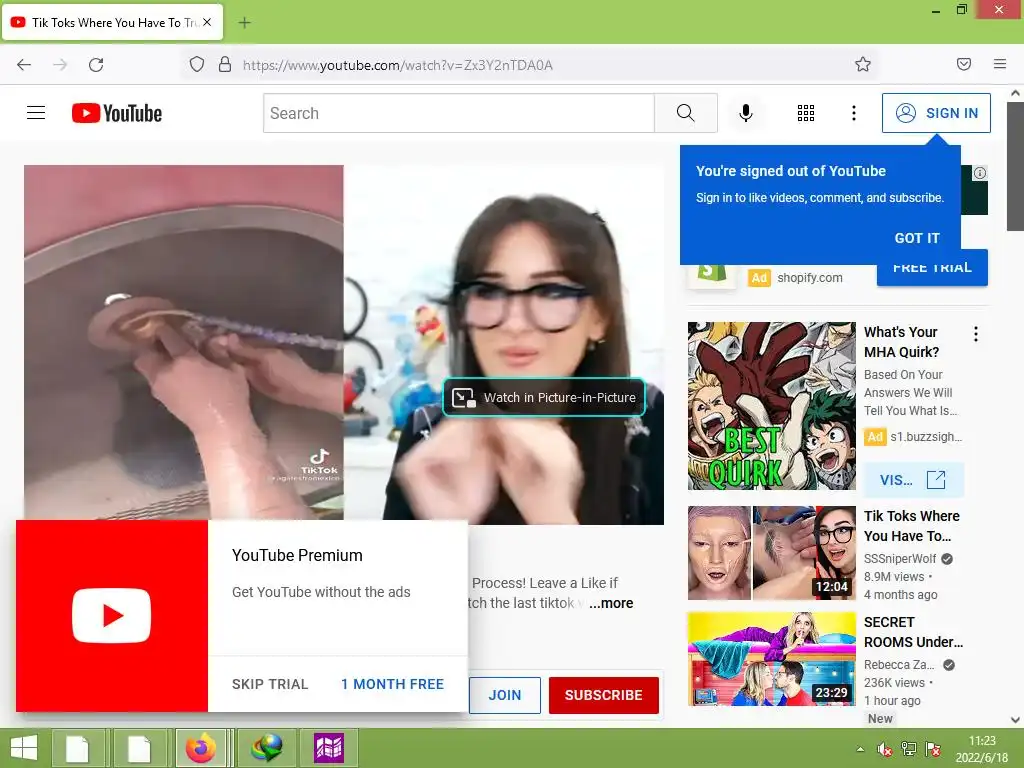Show hidden system tray icons
This screenshot has width=1024, height=768.
[x=860, y=749]
